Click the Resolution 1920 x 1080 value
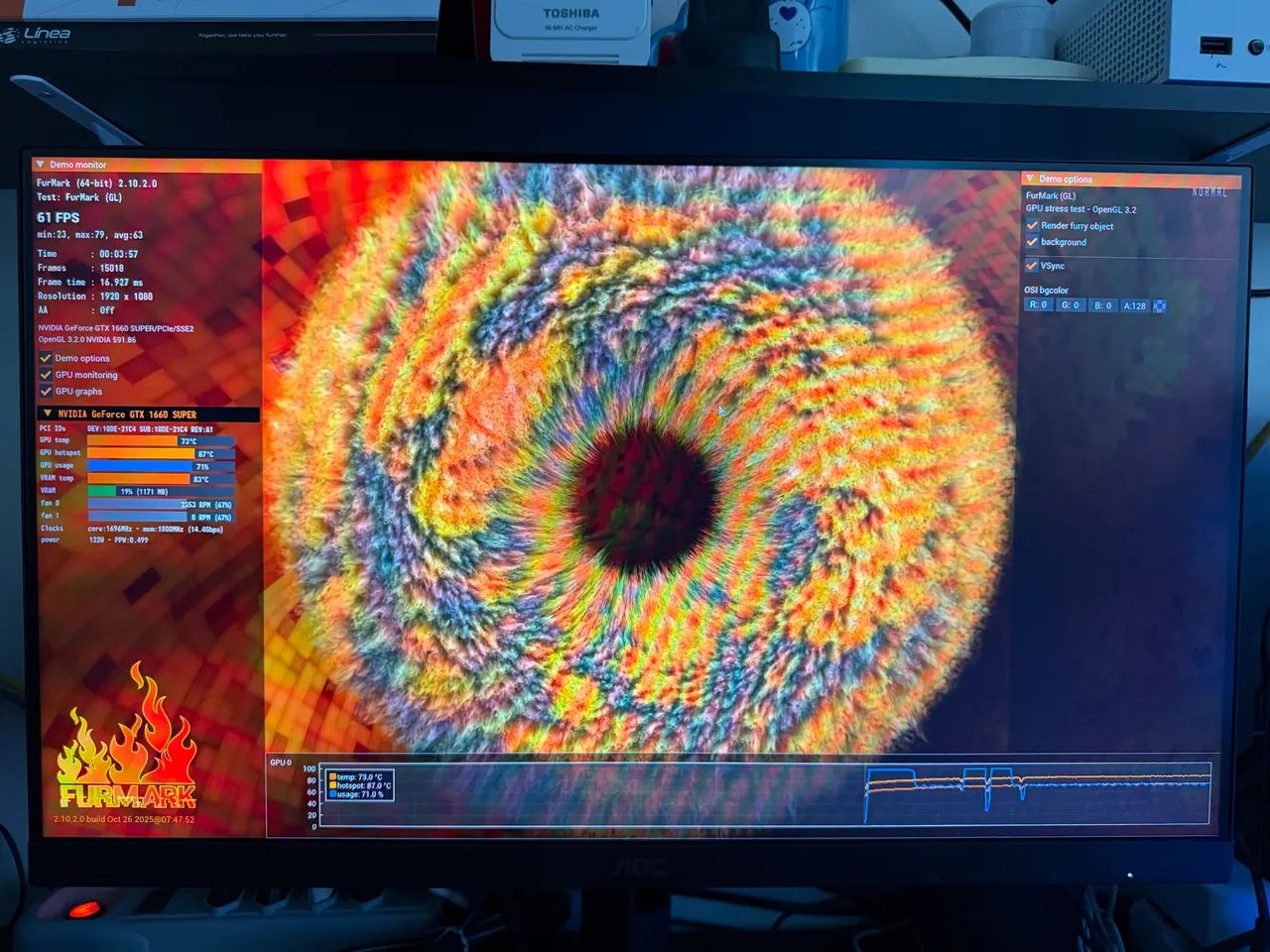Viewport: 1270px width, 952px height. [126, 297]
